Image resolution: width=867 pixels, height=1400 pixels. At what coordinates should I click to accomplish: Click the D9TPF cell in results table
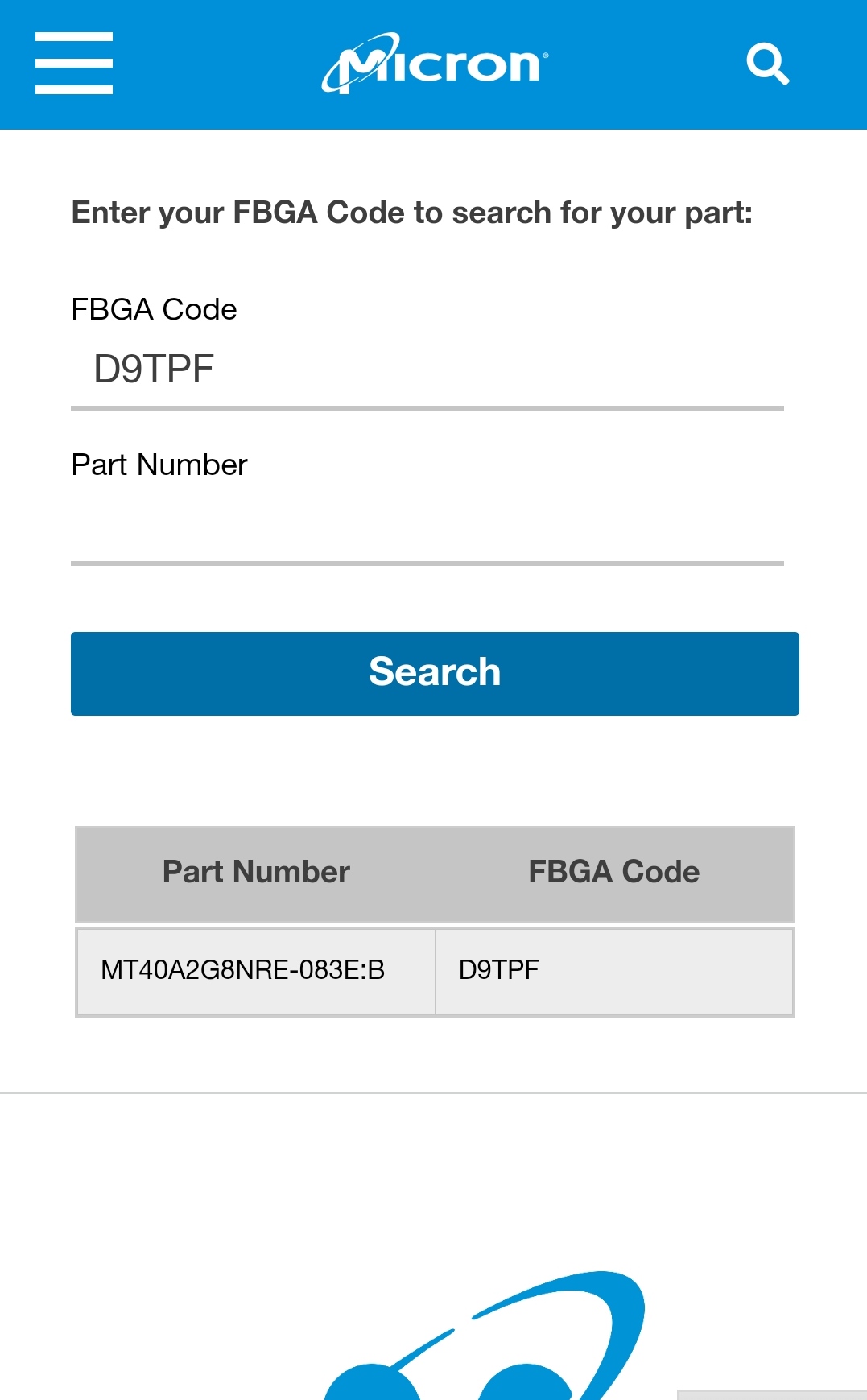pos(499,970)
